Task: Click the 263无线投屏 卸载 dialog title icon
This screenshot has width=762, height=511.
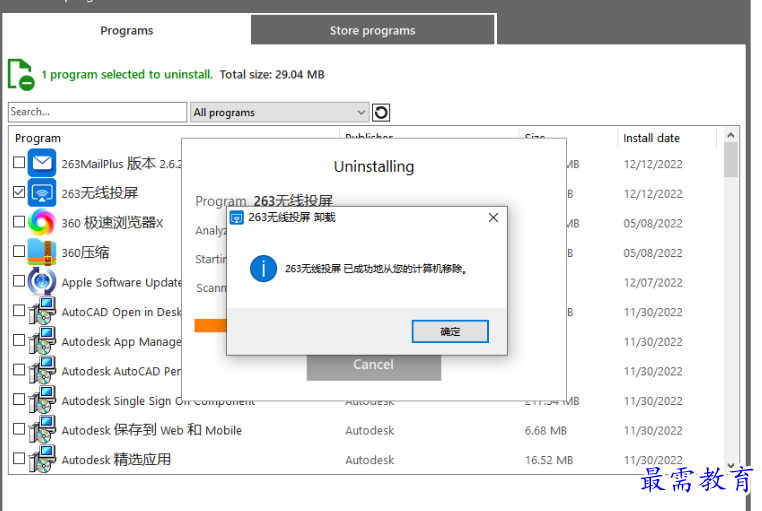Action: point(237,218)
